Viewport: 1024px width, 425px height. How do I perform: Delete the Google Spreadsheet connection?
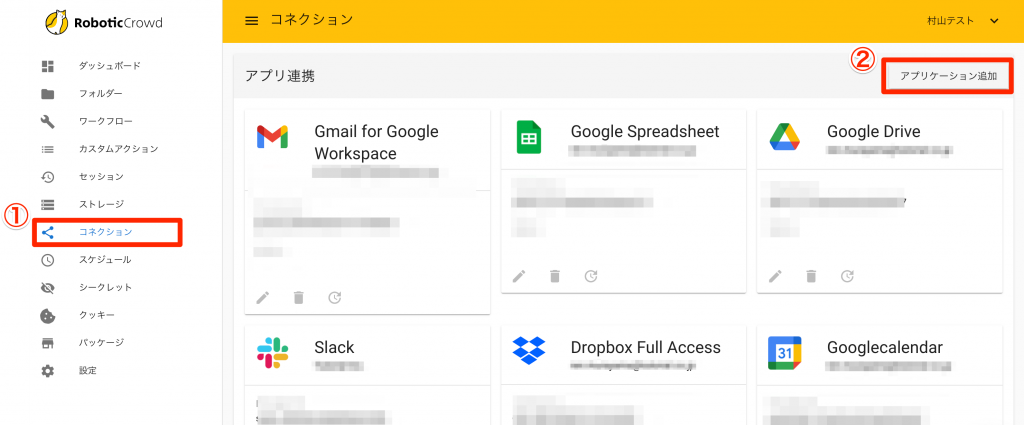click(x=554, y=276)
